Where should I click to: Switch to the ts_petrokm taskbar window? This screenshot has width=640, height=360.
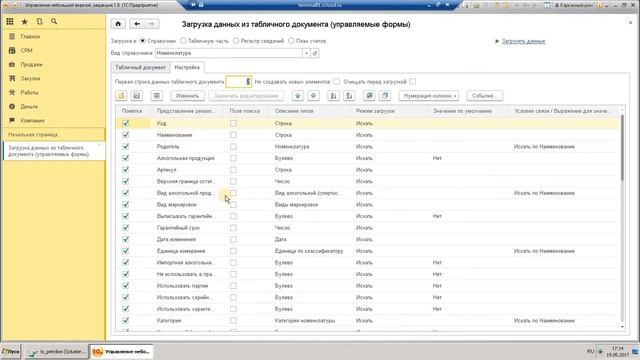[x=57, y=351]
